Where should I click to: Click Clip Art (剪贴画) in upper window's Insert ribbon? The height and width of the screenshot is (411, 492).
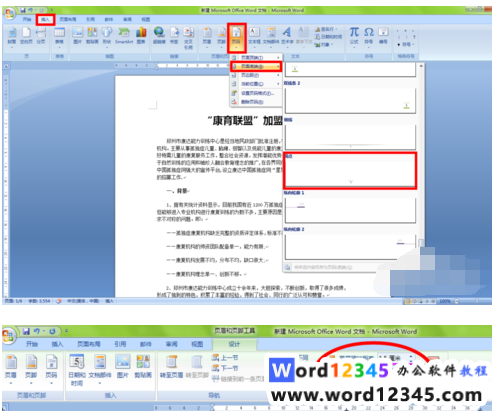(x=92, y=36)
